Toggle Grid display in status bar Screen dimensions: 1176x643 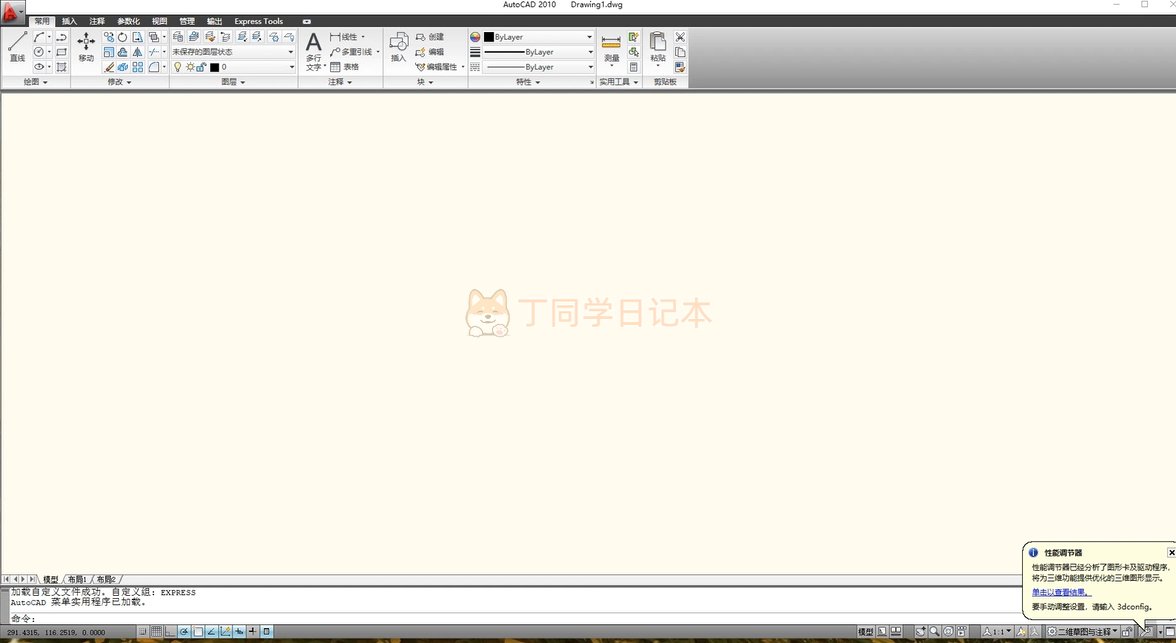157,632
